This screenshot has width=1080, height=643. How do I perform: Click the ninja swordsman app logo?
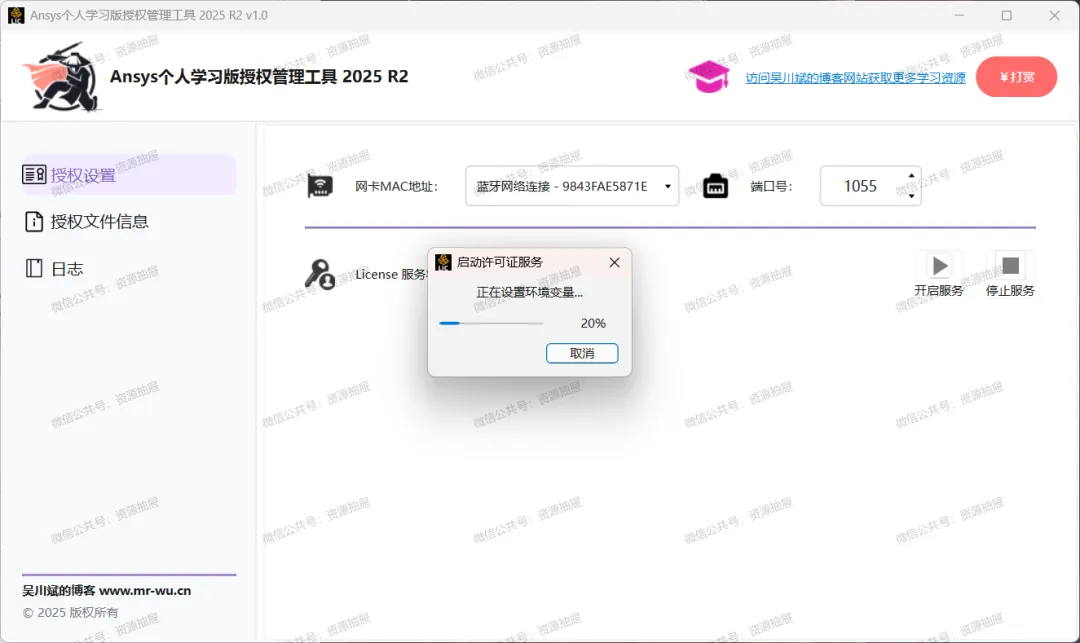pyautogui.click(x=62, y=77)
